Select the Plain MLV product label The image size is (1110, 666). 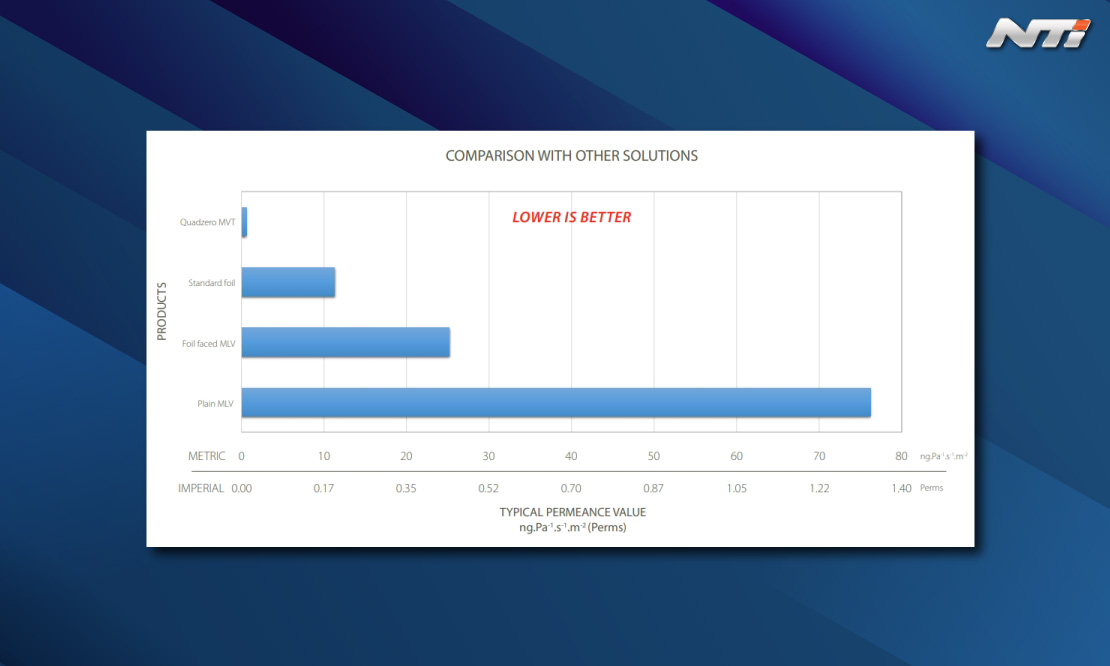pyautogui.click(x=215, y=404)
